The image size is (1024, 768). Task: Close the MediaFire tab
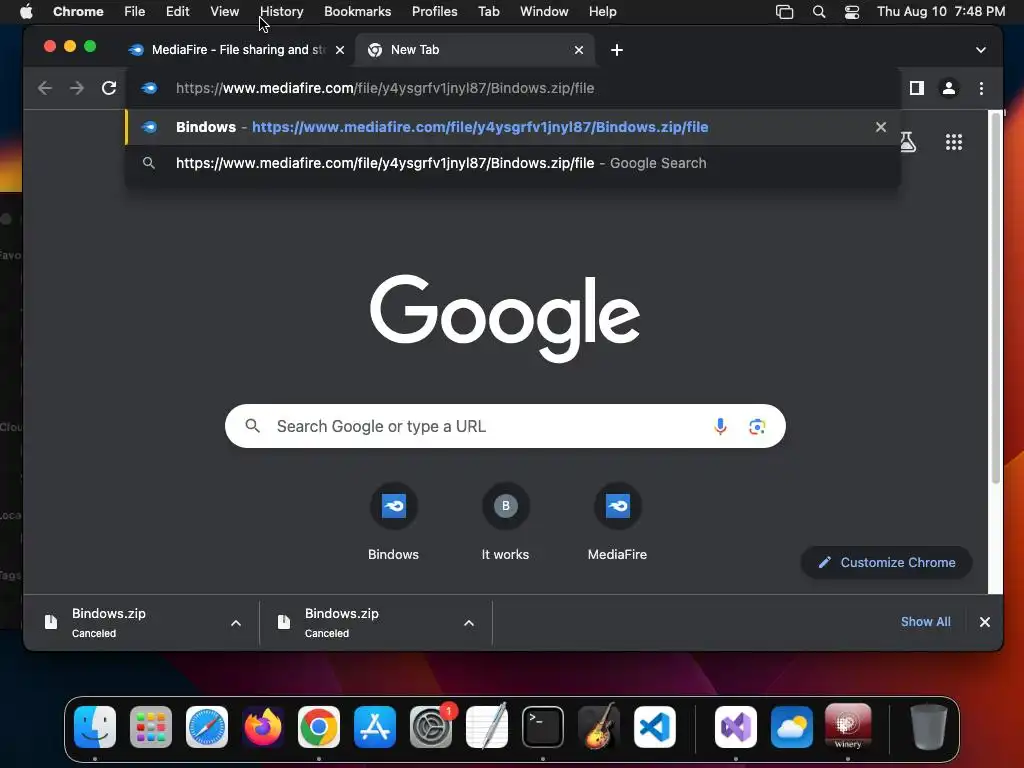340,50
